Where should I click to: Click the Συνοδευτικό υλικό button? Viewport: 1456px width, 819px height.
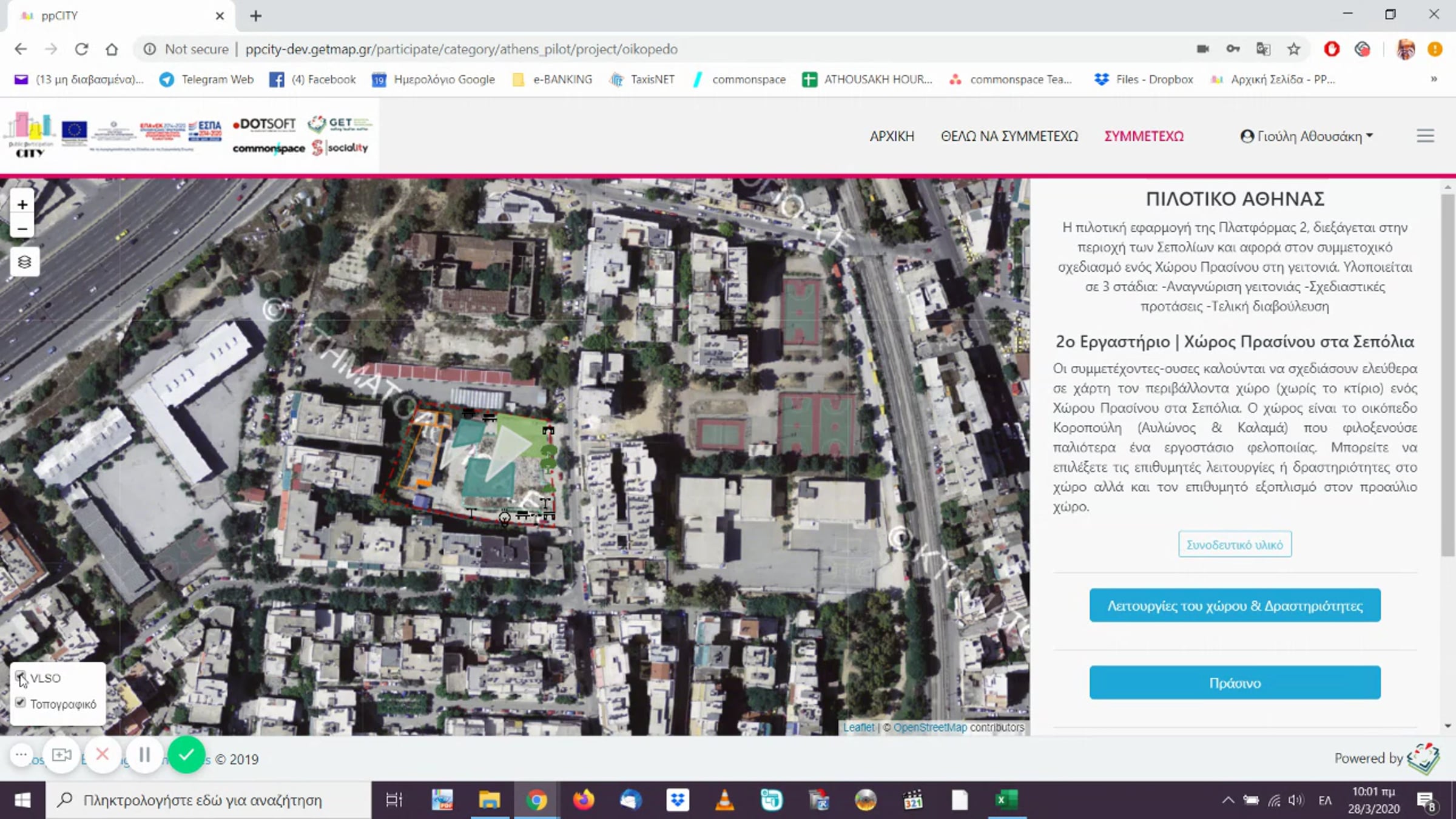pos(1235,544)
